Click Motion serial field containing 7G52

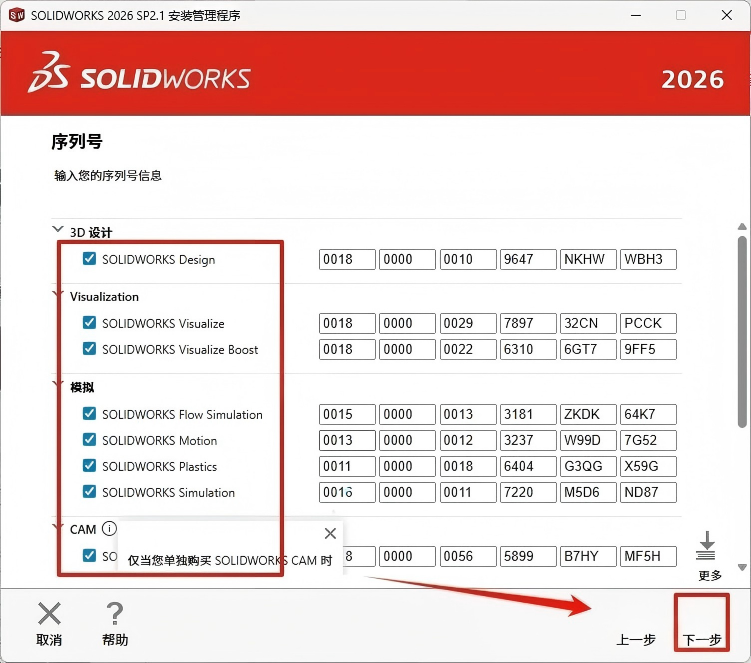[x=649, y=440]
